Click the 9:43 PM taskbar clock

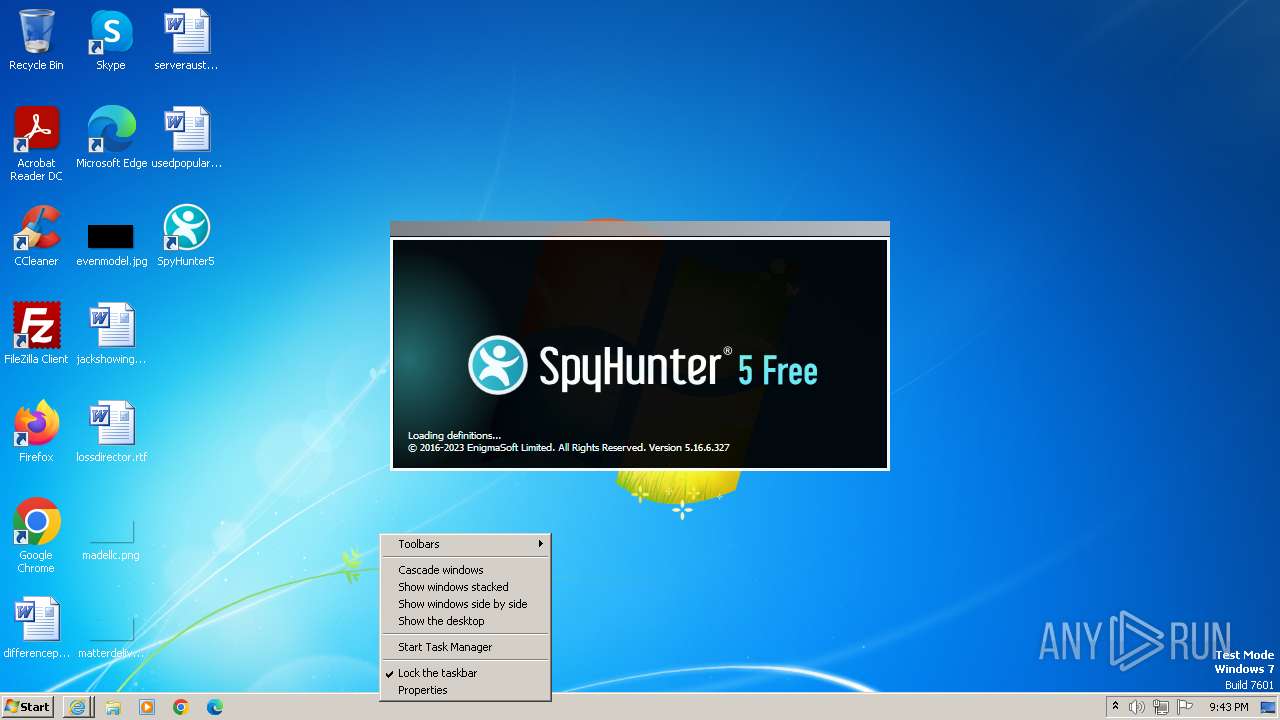1228,707
